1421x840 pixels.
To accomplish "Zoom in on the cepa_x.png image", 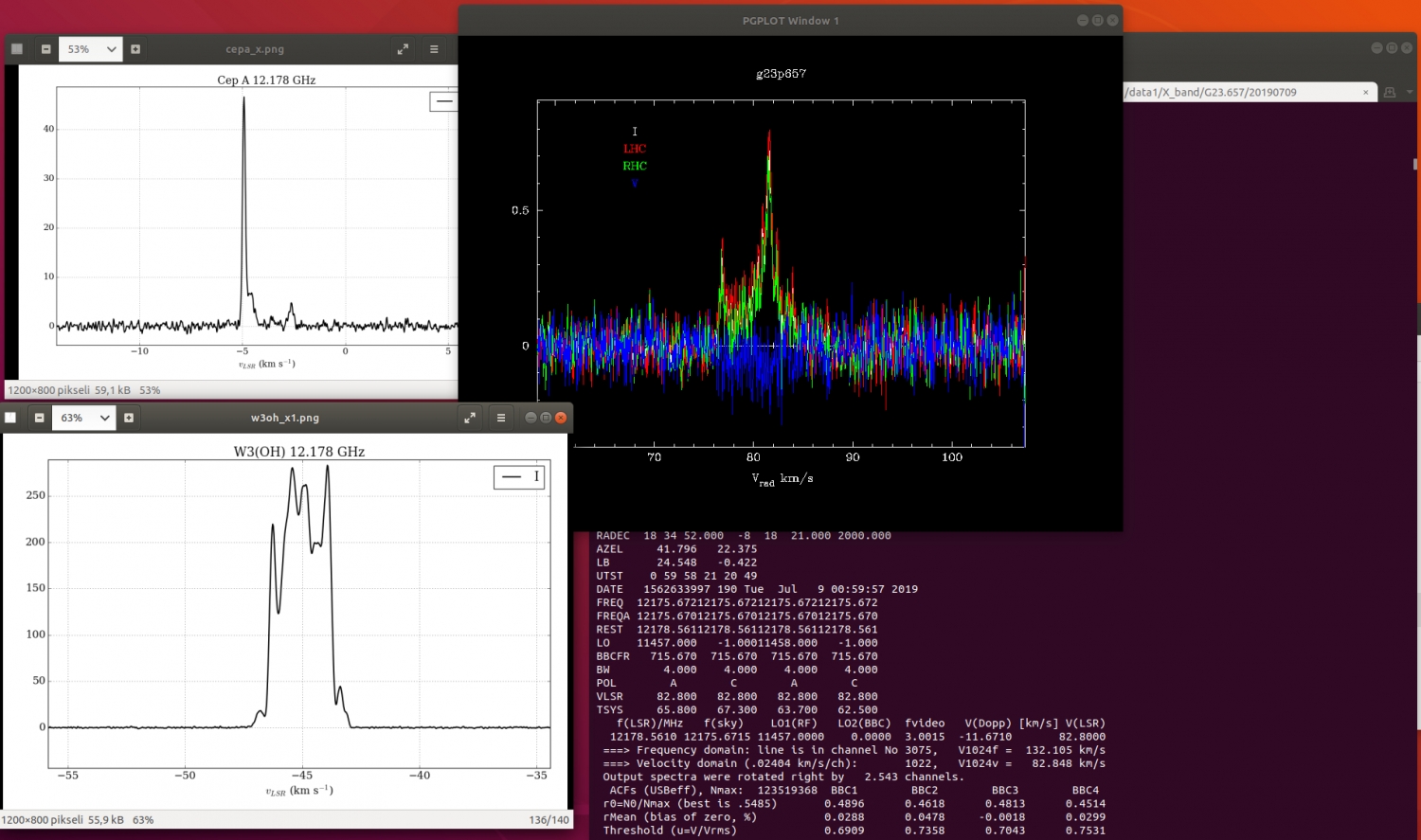I will tap(135, 49).
